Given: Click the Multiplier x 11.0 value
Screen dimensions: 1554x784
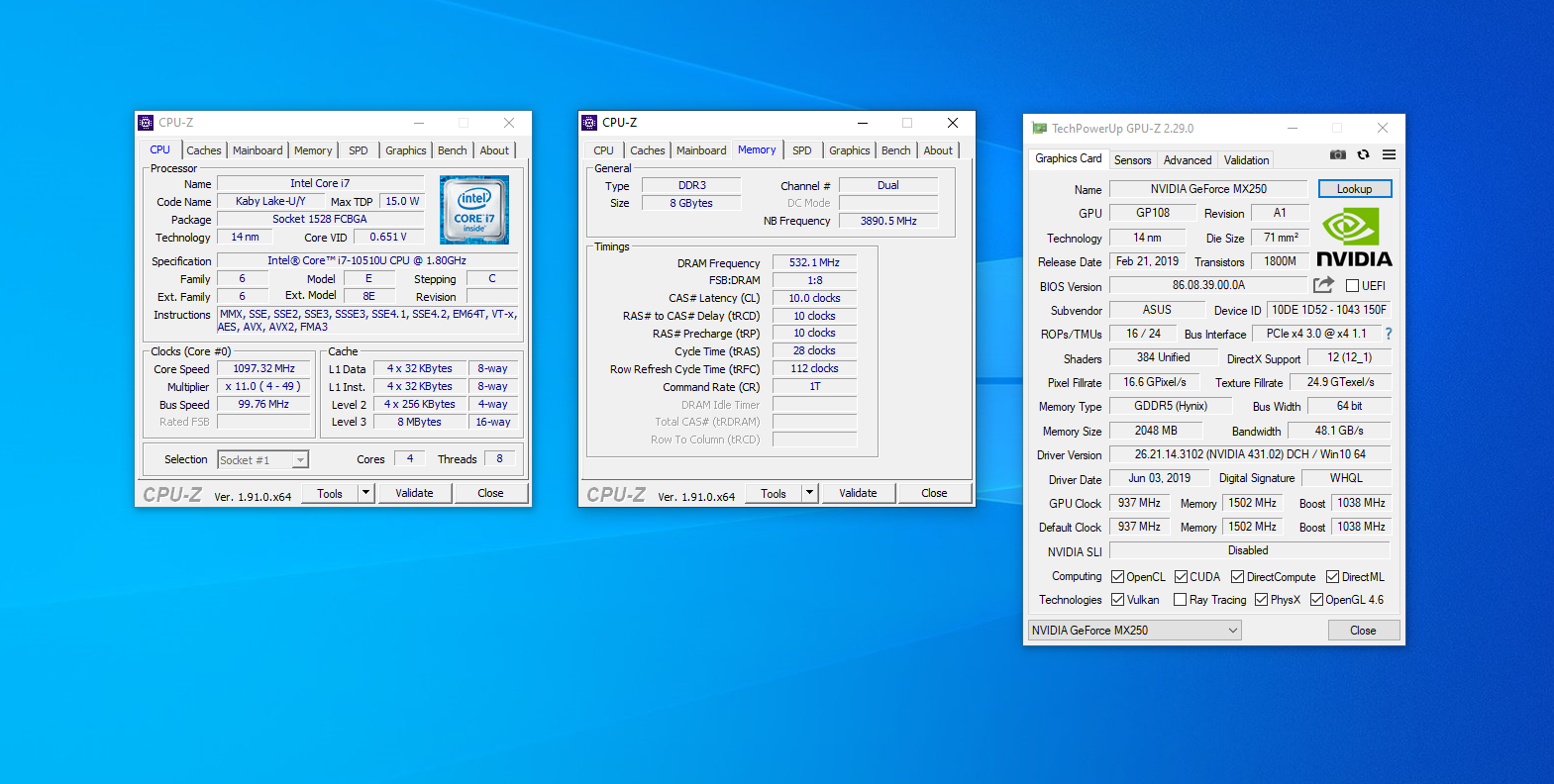Looking at the screenshot, I should point(264,387).
